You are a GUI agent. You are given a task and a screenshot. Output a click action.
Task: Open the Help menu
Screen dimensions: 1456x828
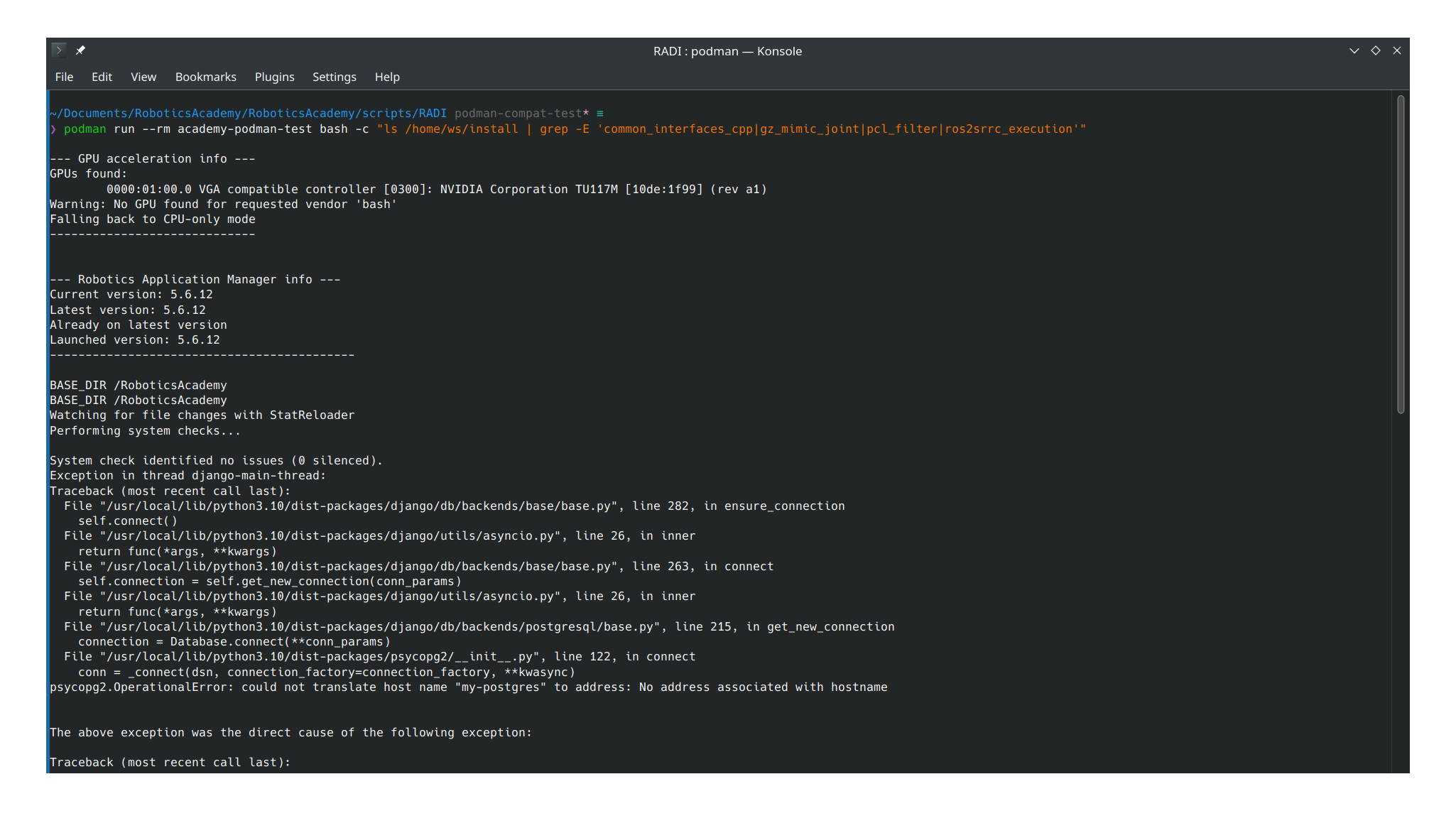387,77
